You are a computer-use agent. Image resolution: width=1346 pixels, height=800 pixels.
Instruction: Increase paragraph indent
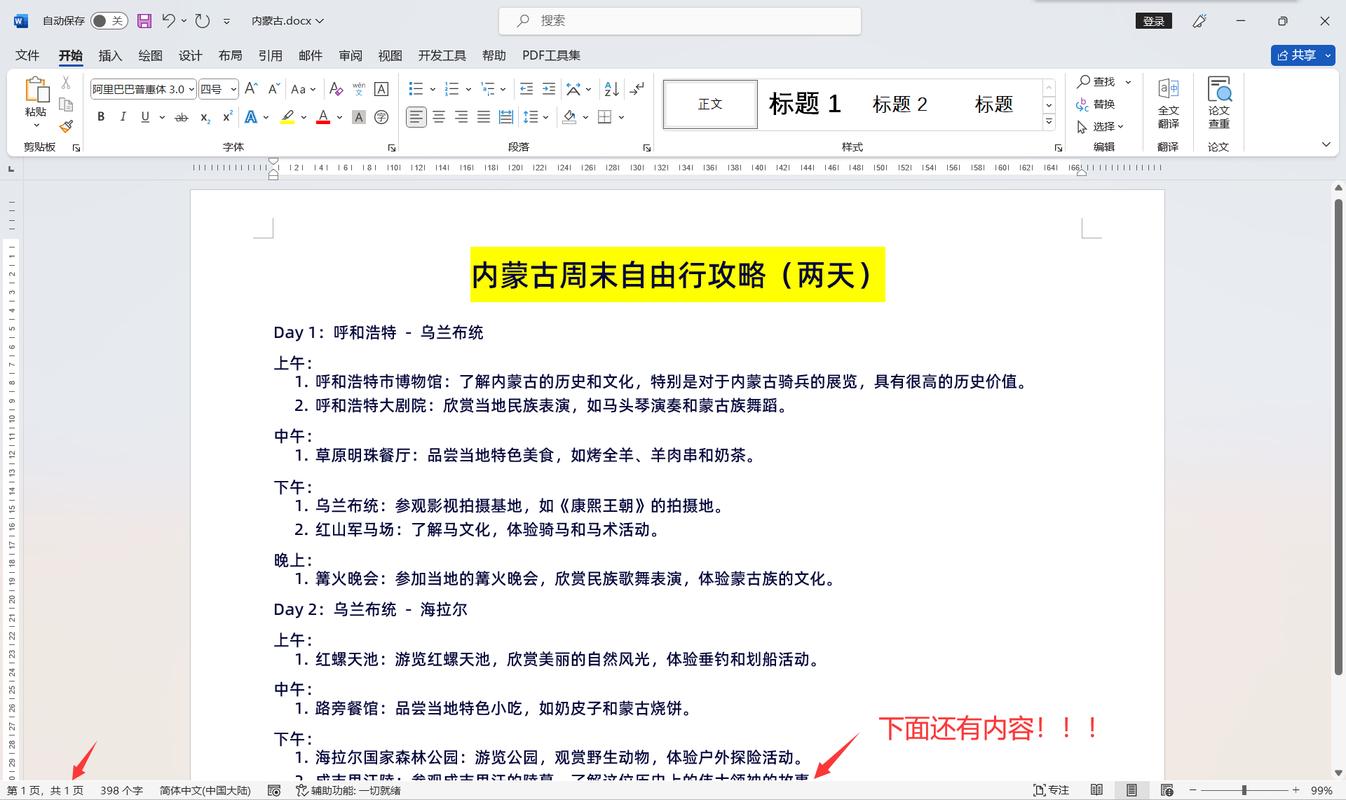[x=548, y=89]
